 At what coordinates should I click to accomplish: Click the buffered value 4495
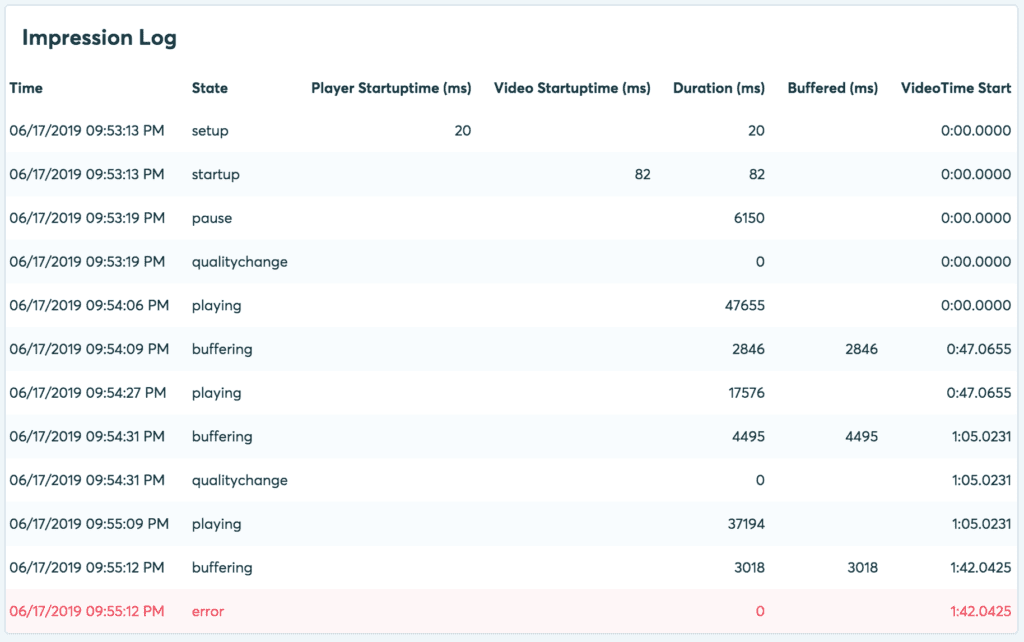click(861, 436)
